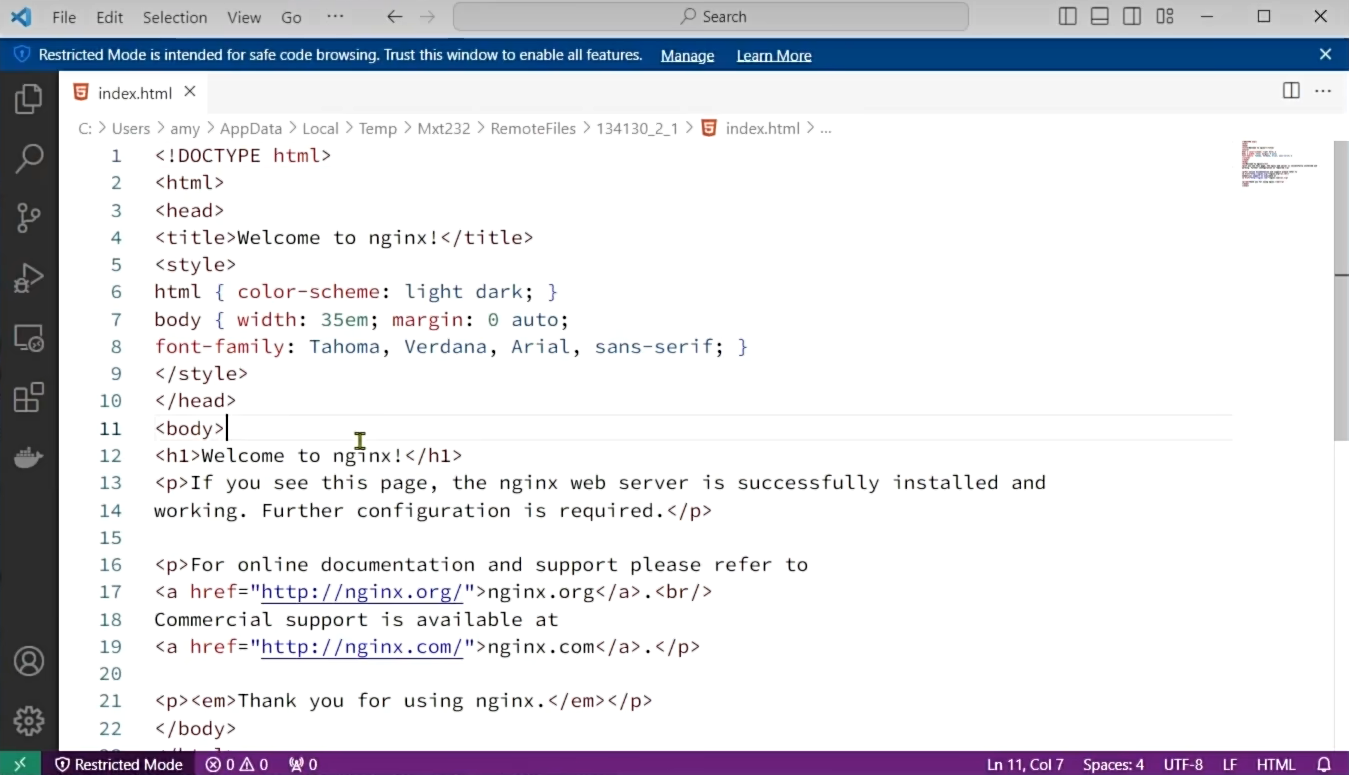The width and height of the screenshot is (1349, 775).
Task: Click the http://nginx.org/ link in line 17
Action: [361, 592]
